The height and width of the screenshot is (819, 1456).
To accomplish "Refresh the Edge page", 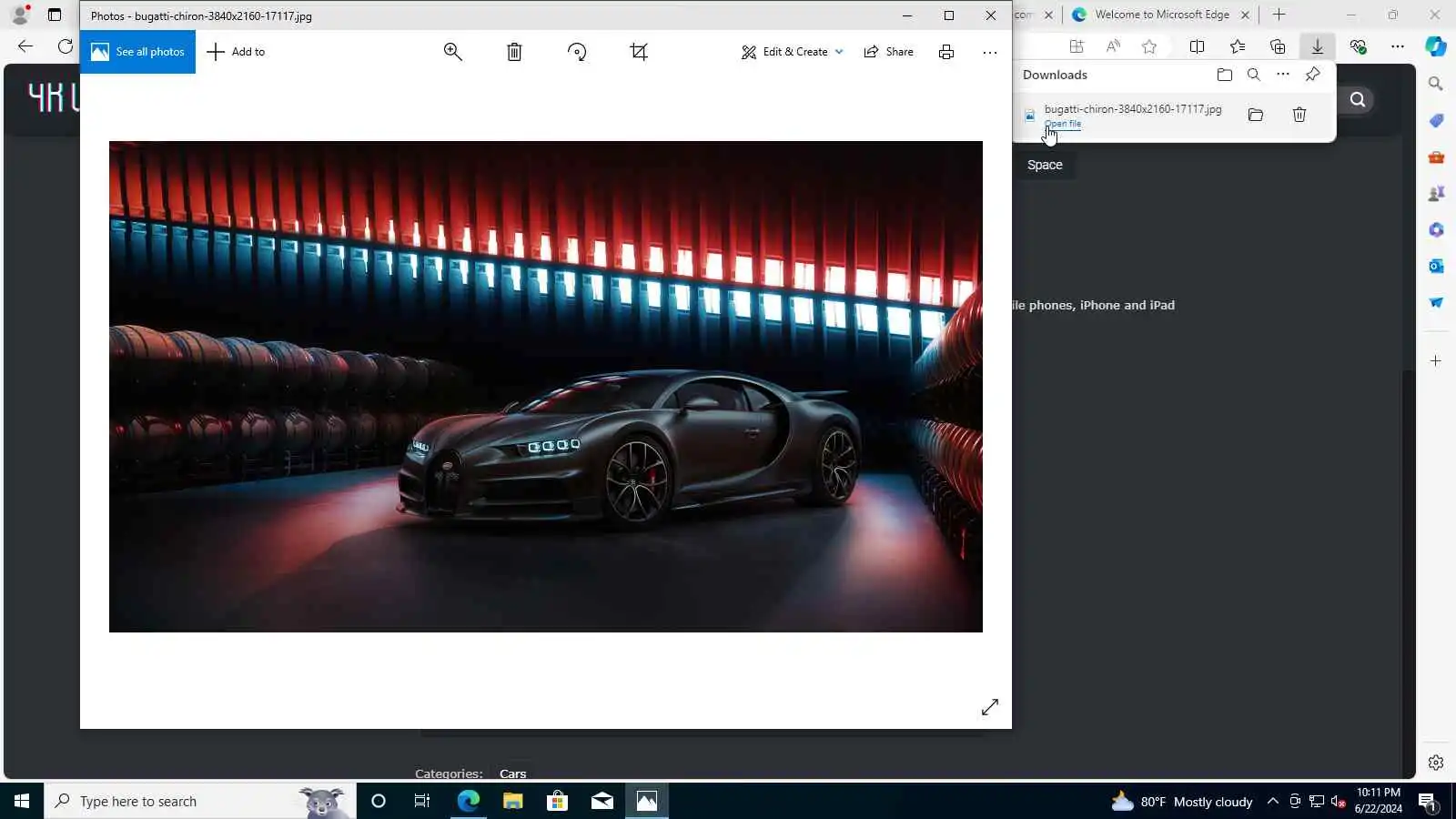I will (x=65, y=46).
